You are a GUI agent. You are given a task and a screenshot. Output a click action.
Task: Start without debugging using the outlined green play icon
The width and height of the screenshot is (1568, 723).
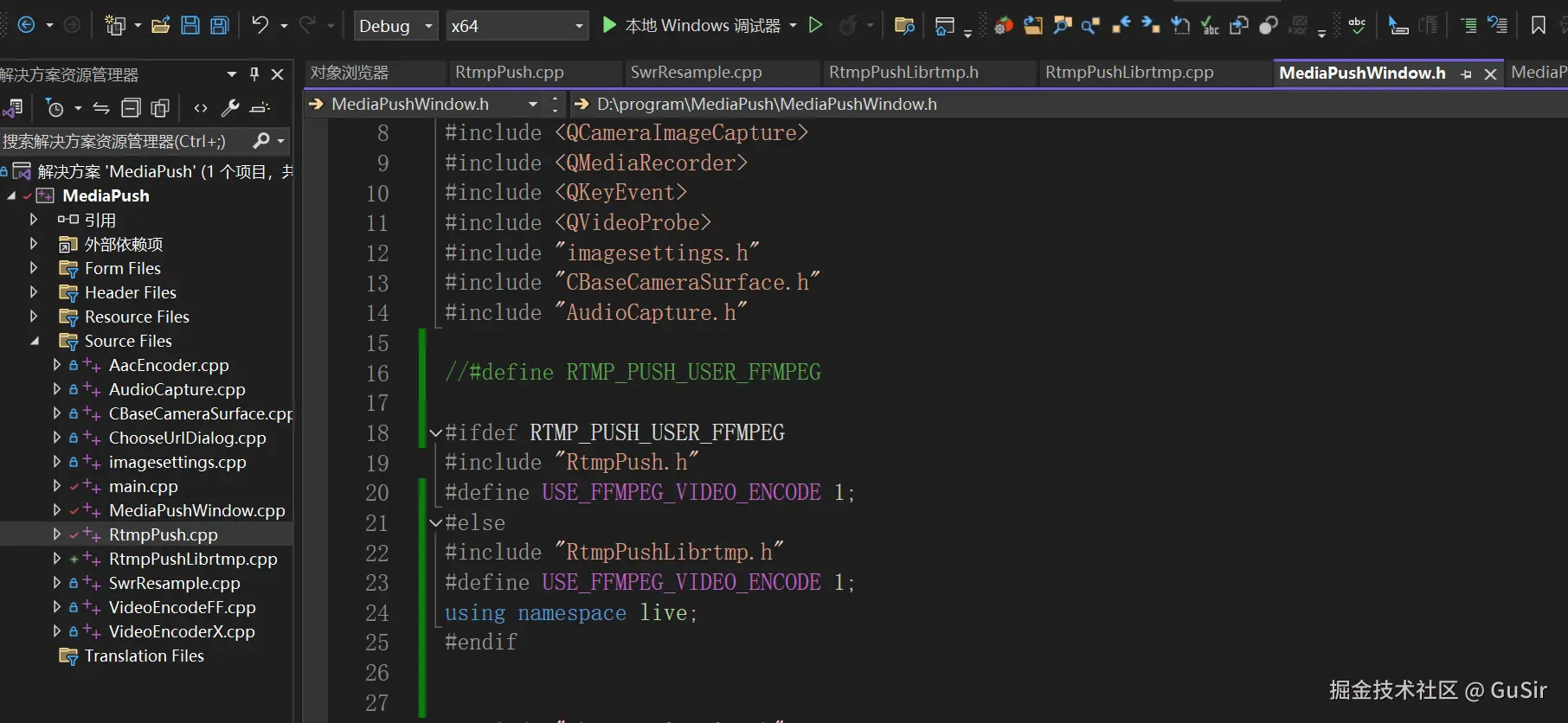click(x=815, y=25)
